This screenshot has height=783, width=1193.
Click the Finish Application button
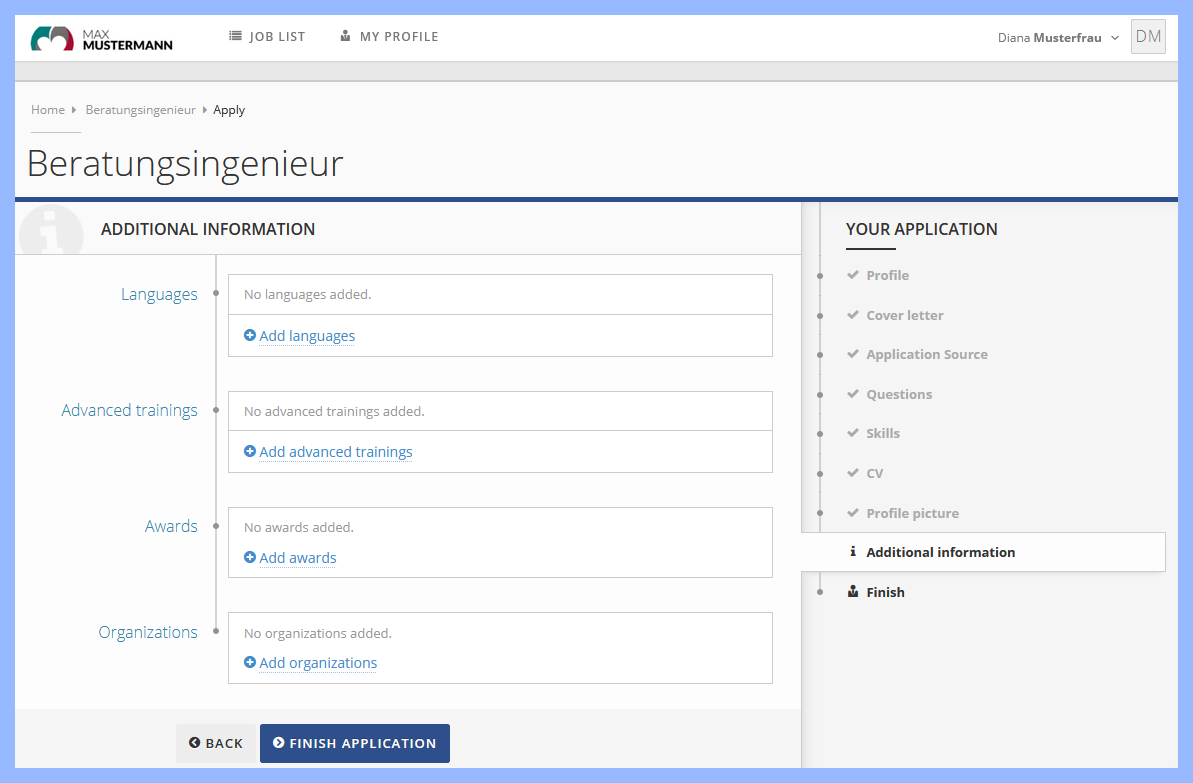tap(354, 743)
